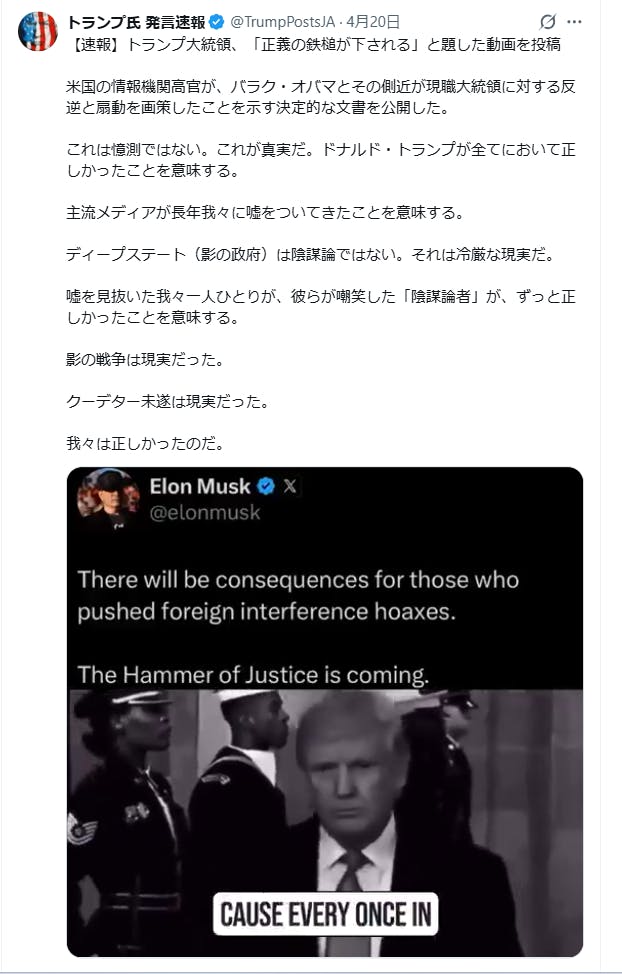Click the トランプ氏 発言速報 account name
Image resolution: width=622 pixels, height=974 pixels.
(x=136, y=21)
